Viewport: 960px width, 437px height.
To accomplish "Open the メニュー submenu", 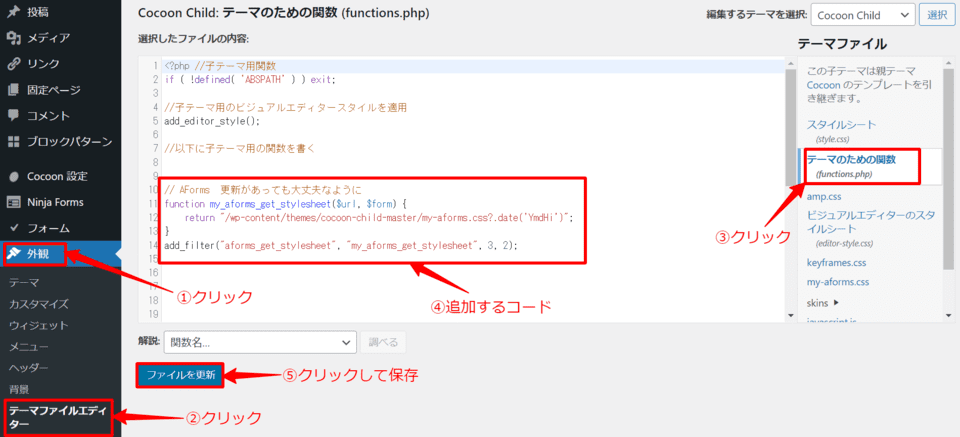I will coord(29,346).
